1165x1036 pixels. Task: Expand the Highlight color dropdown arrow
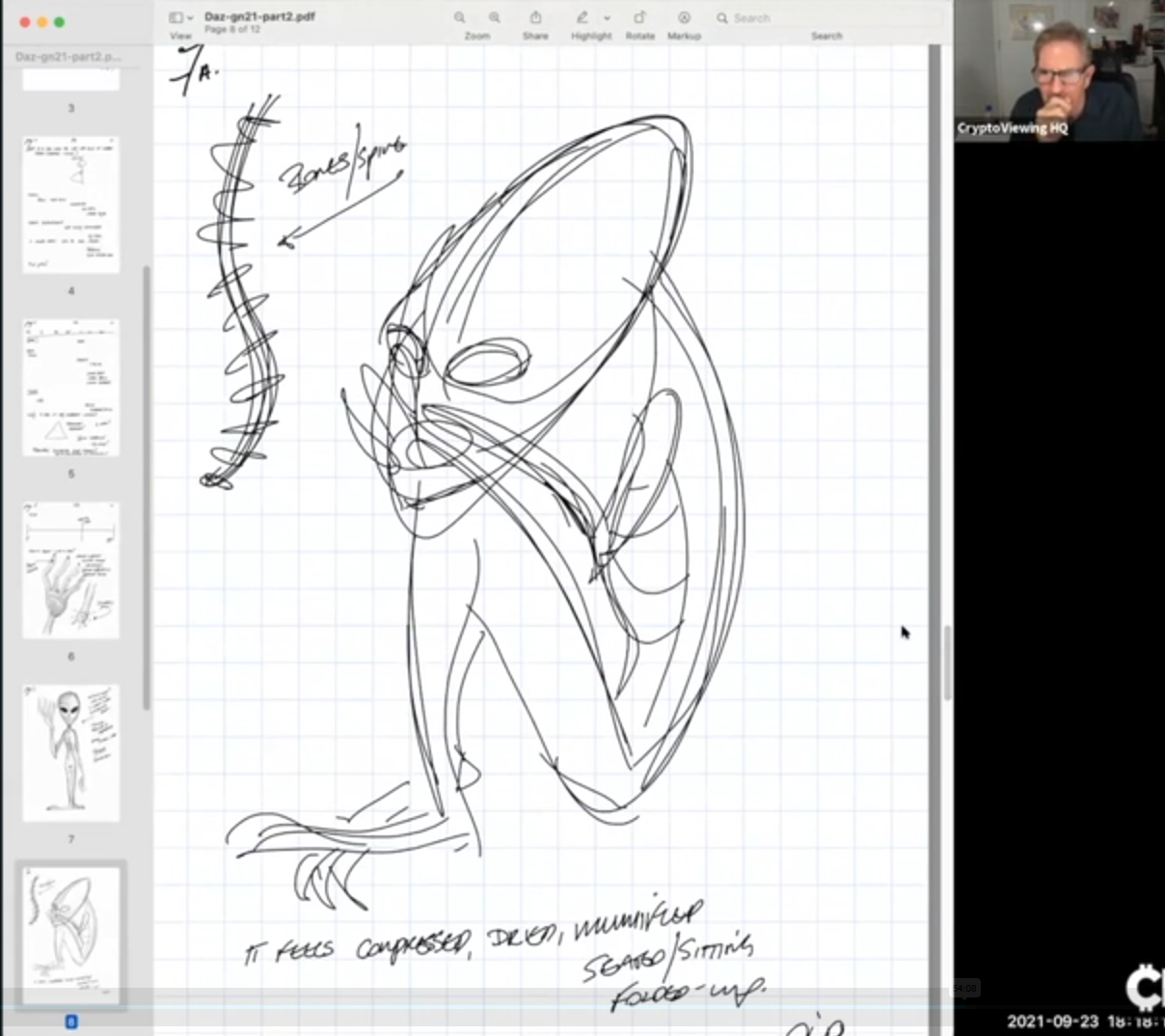(x=607, y=18)
